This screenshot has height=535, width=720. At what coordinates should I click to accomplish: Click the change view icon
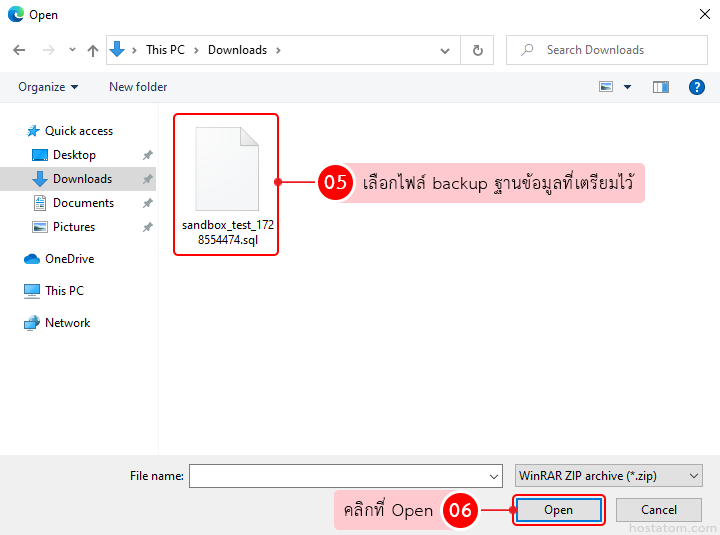point(606,87)
